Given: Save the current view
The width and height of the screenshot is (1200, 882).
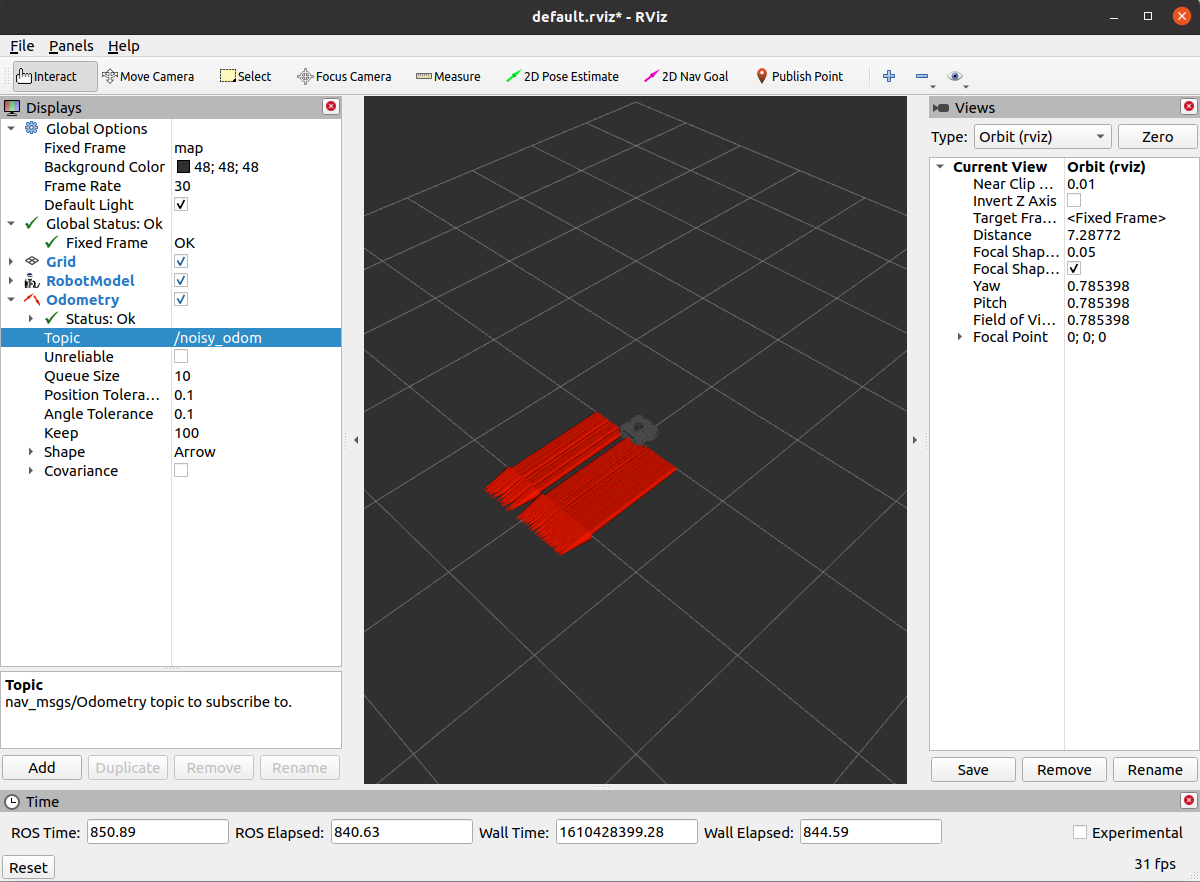Looking at the screenshot, I should (973, 769).
